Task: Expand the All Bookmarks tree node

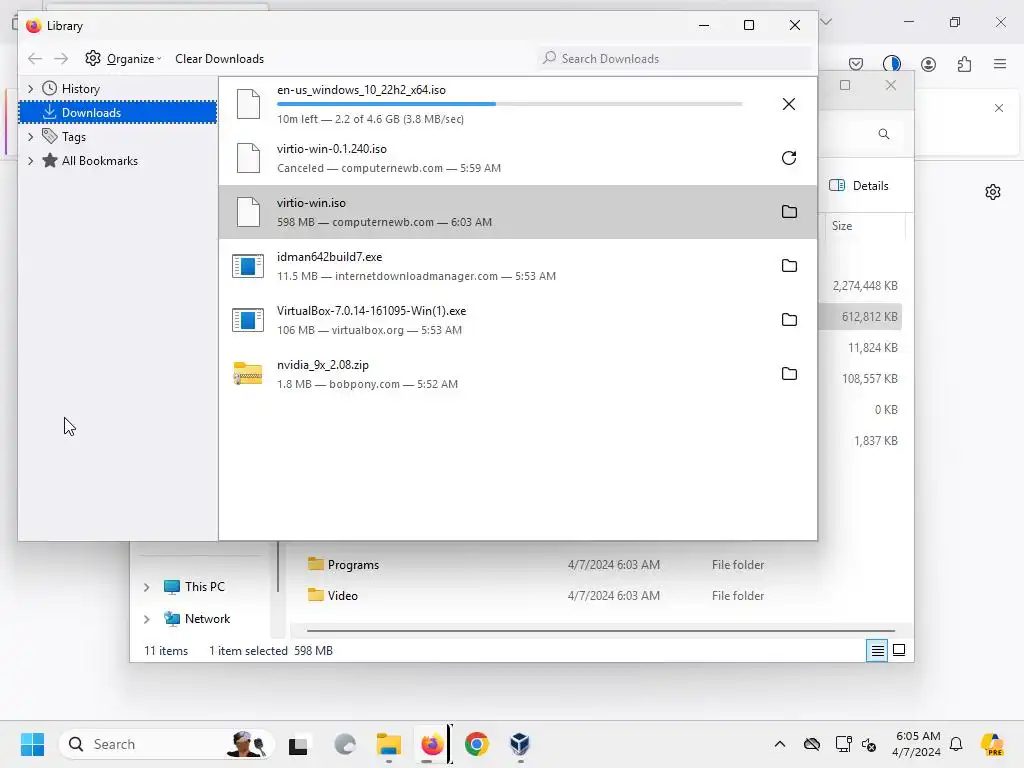Action: [30, 161]
